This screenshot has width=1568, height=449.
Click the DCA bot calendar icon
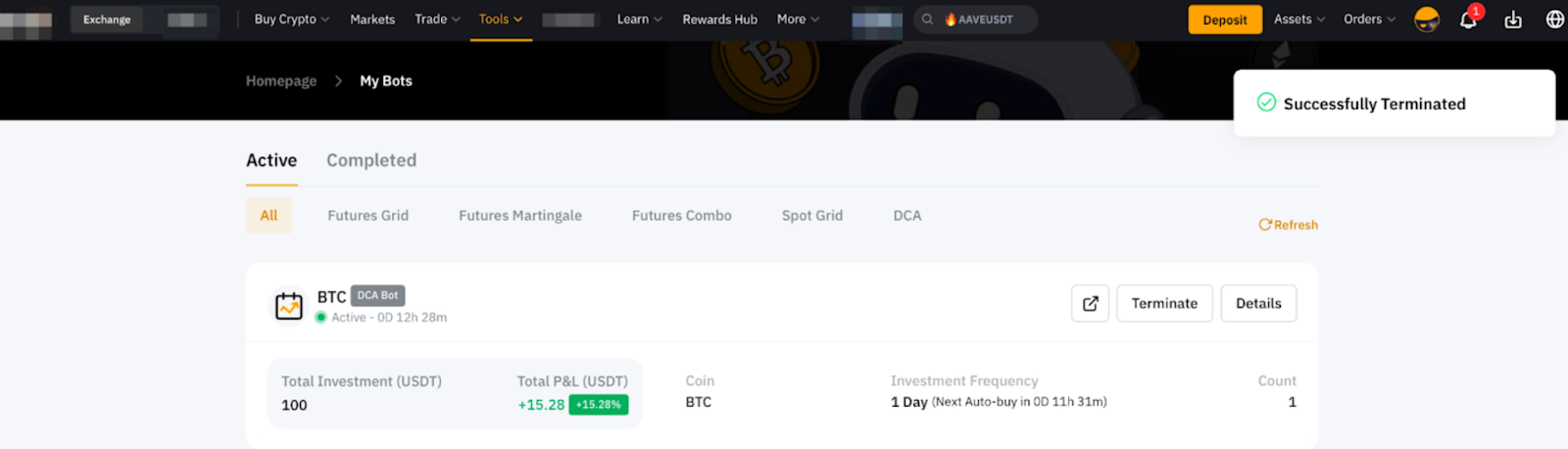pos(289,306)
